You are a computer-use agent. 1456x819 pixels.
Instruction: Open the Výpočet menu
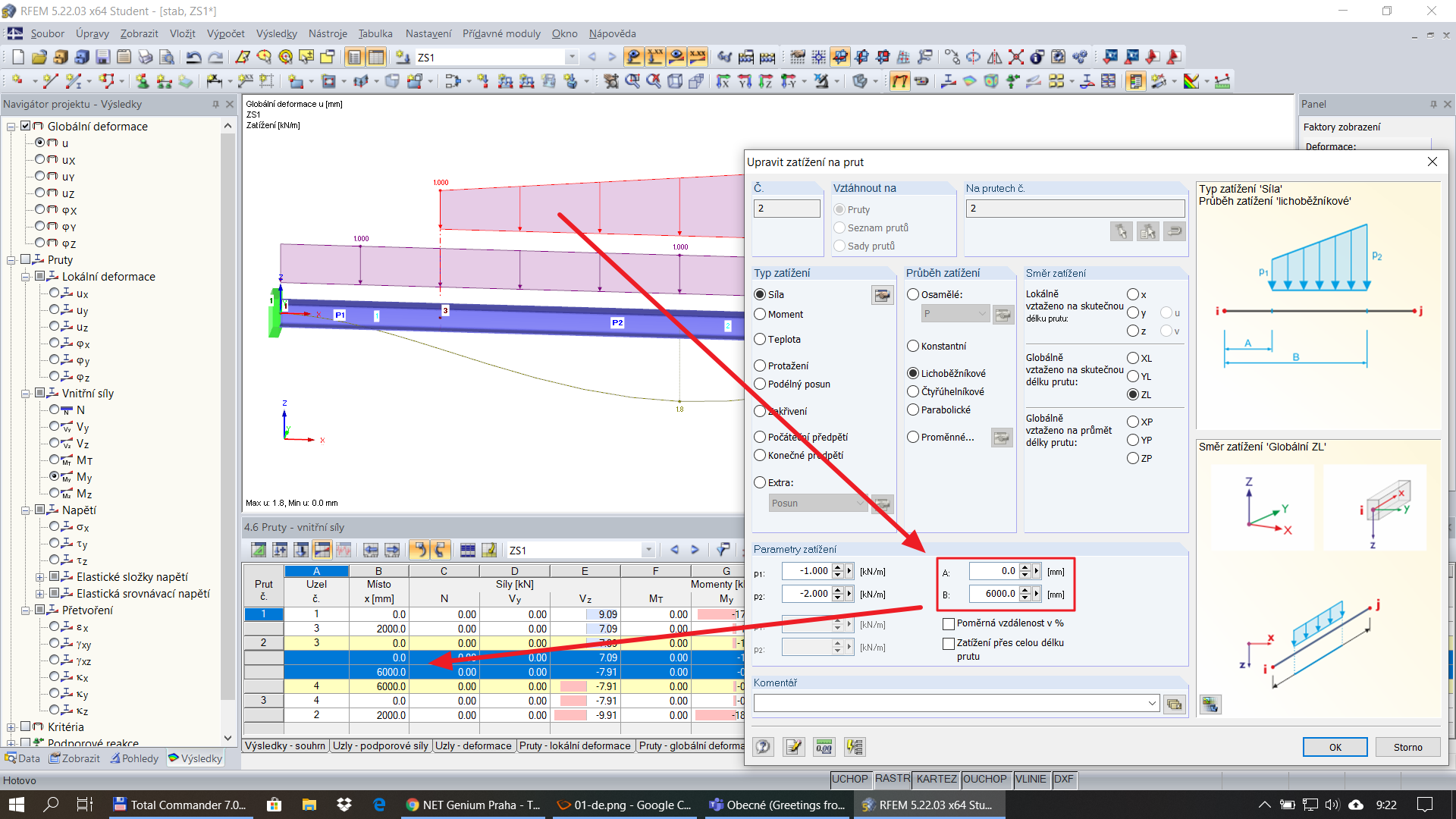pos(225,33)
